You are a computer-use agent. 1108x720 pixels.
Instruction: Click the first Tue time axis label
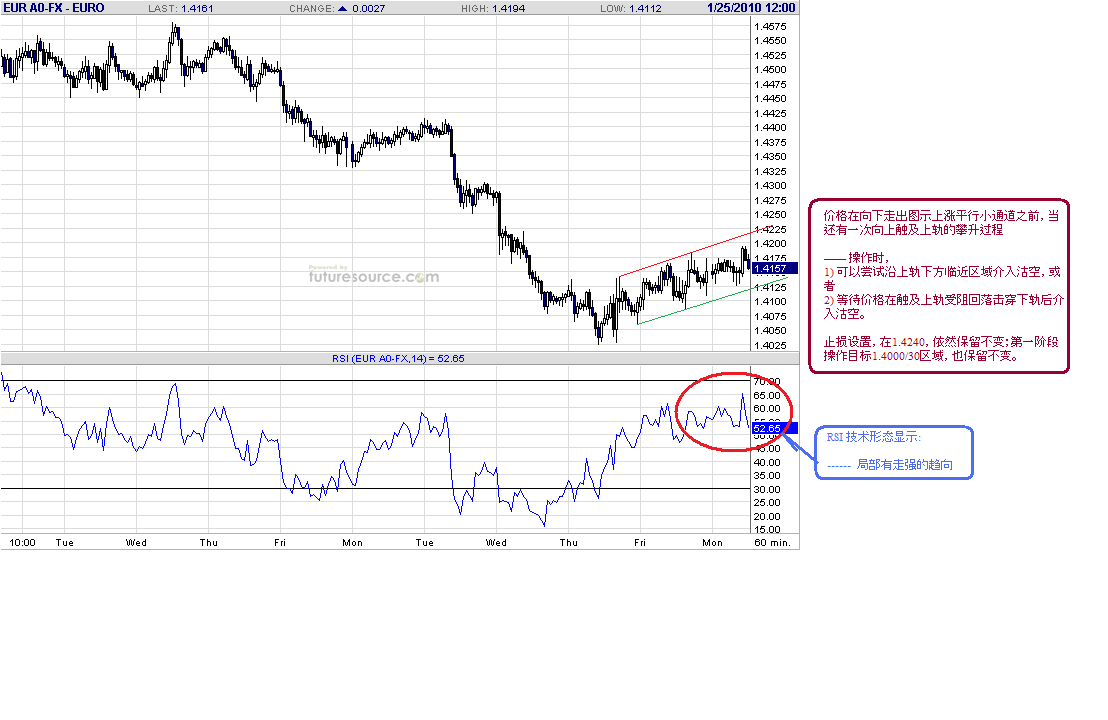pyautogui.click(x=64, y=543)
